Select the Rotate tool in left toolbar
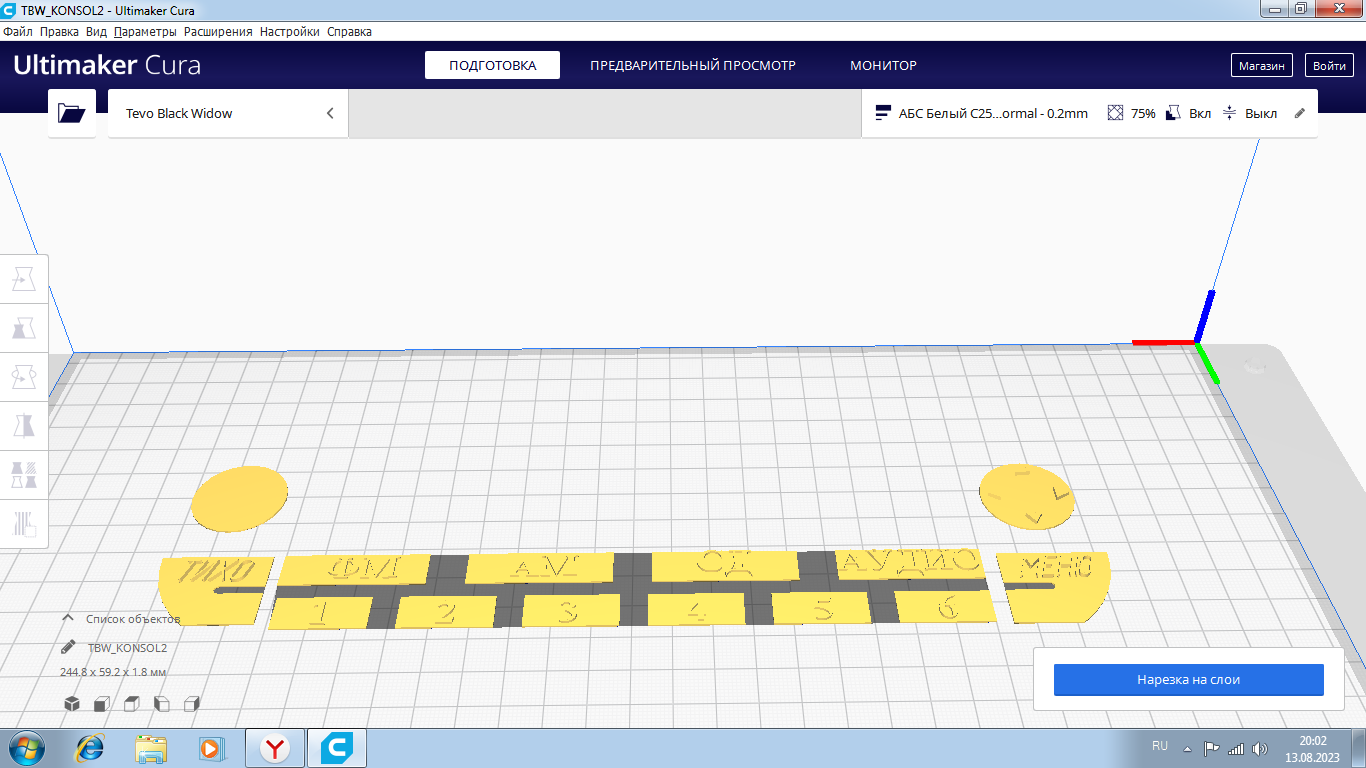 pos(24,376)
